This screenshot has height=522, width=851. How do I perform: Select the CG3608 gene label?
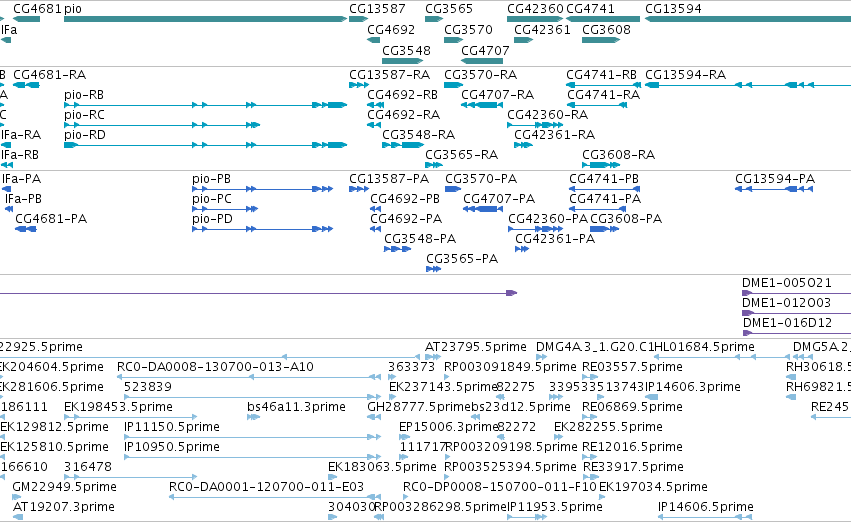606,29
